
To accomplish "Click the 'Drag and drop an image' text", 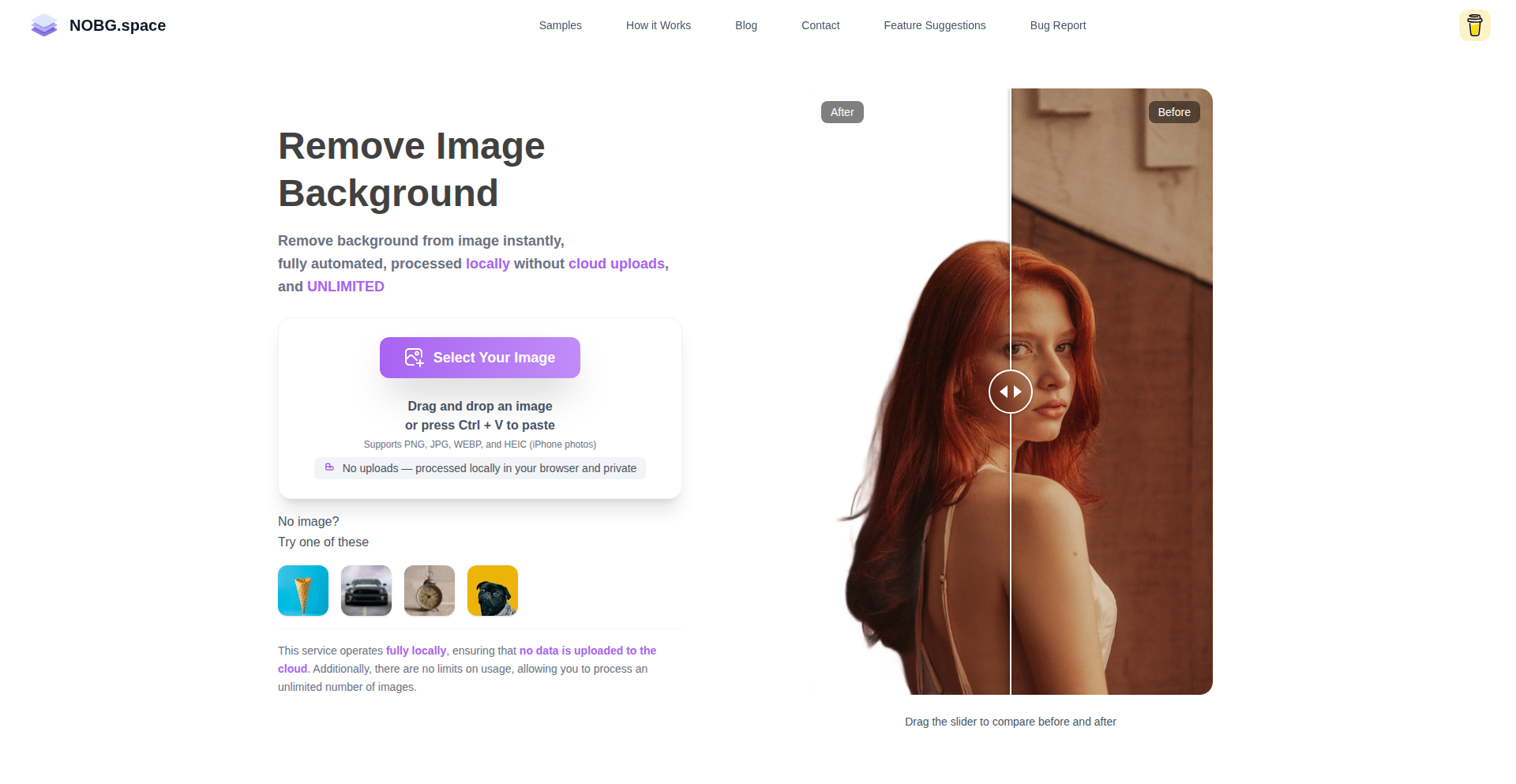I will click(x=480, y=406).
